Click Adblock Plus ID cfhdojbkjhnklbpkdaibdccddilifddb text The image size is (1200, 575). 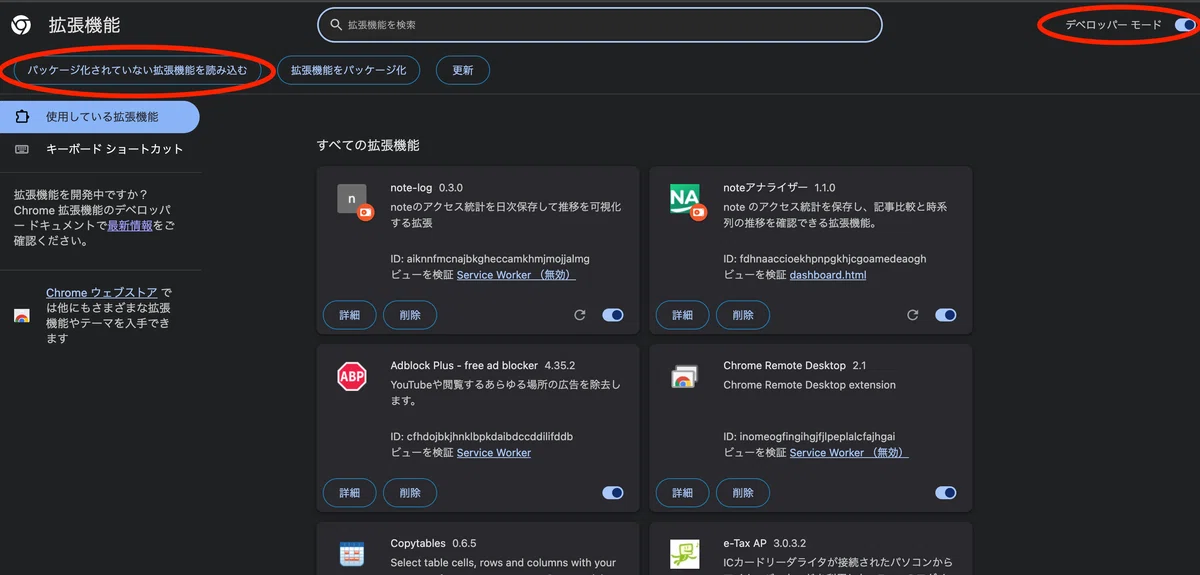coord(482,437)
